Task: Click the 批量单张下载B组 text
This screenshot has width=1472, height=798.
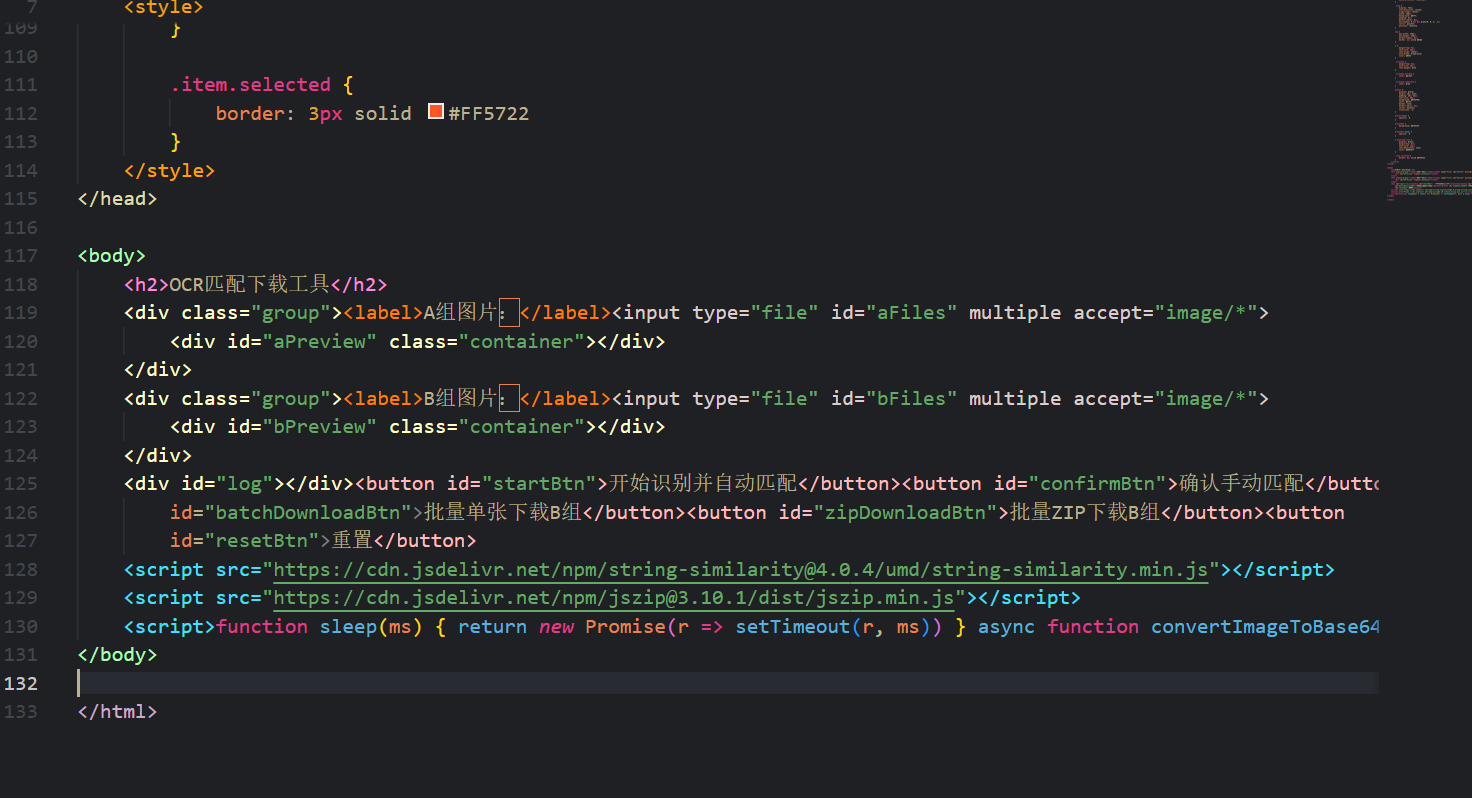Action: coord(503,513)
